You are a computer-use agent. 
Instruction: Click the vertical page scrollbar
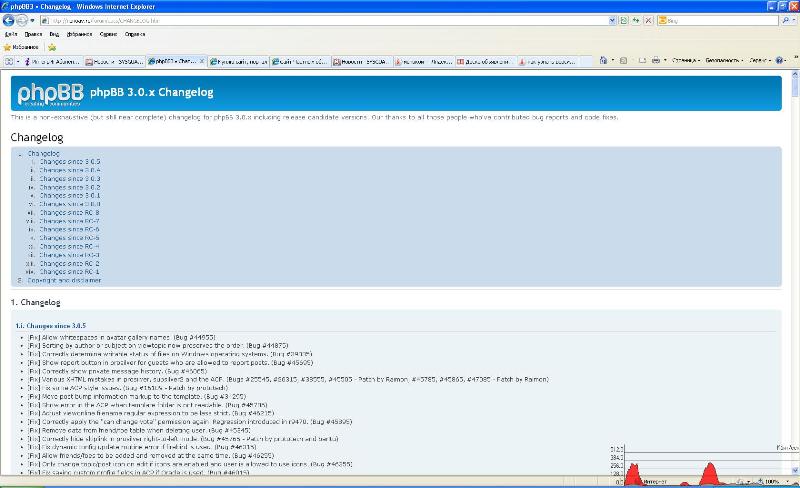point(794,250)
